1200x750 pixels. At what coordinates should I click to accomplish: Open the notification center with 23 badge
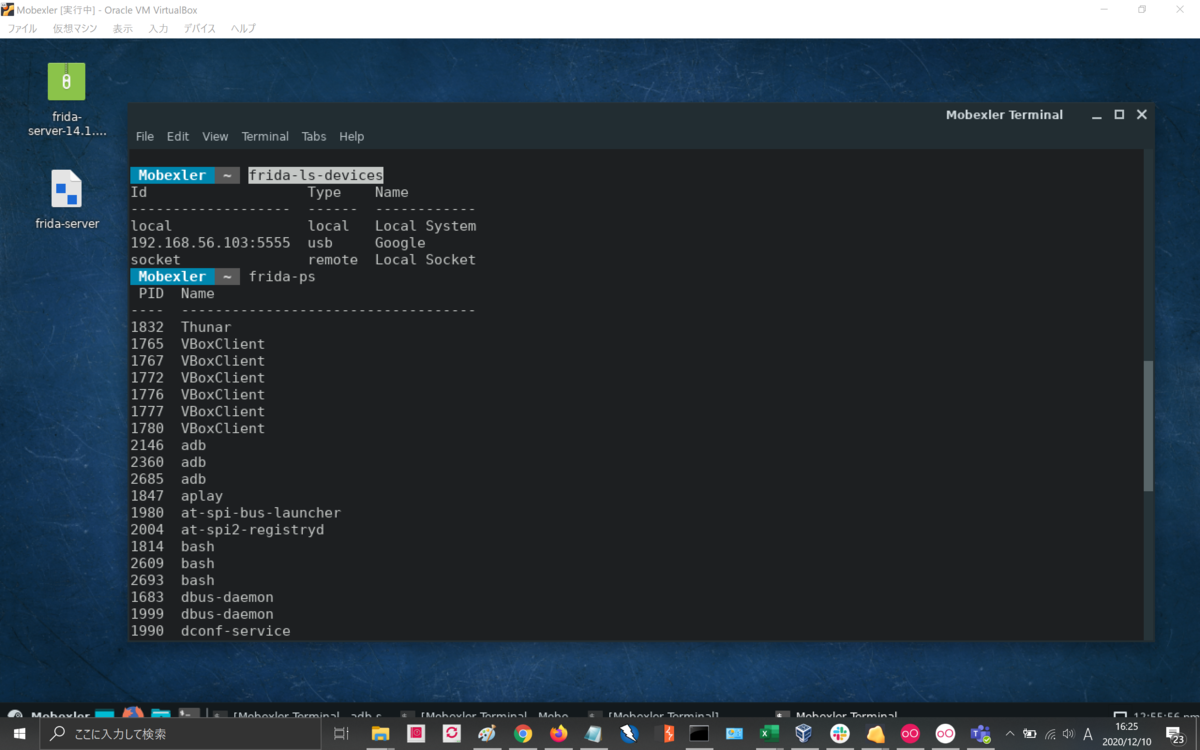[x=1177, y=735]
